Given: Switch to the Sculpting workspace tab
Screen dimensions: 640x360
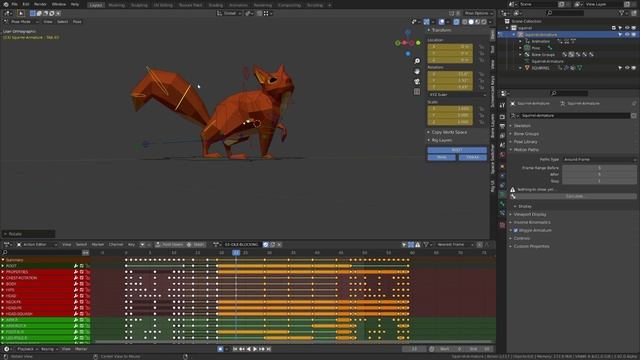Looking at the screenshot, I should tap(139, 5).
